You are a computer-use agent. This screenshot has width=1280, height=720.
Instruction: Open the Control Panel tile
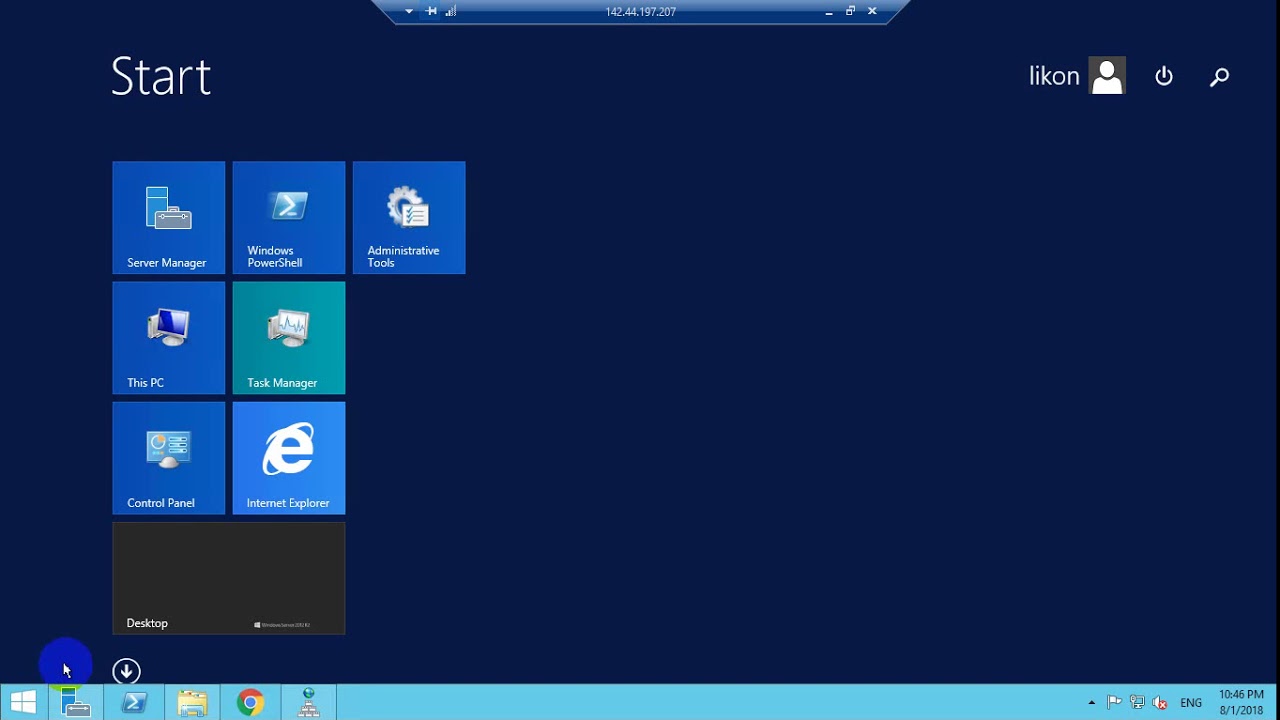click(169, 458)
